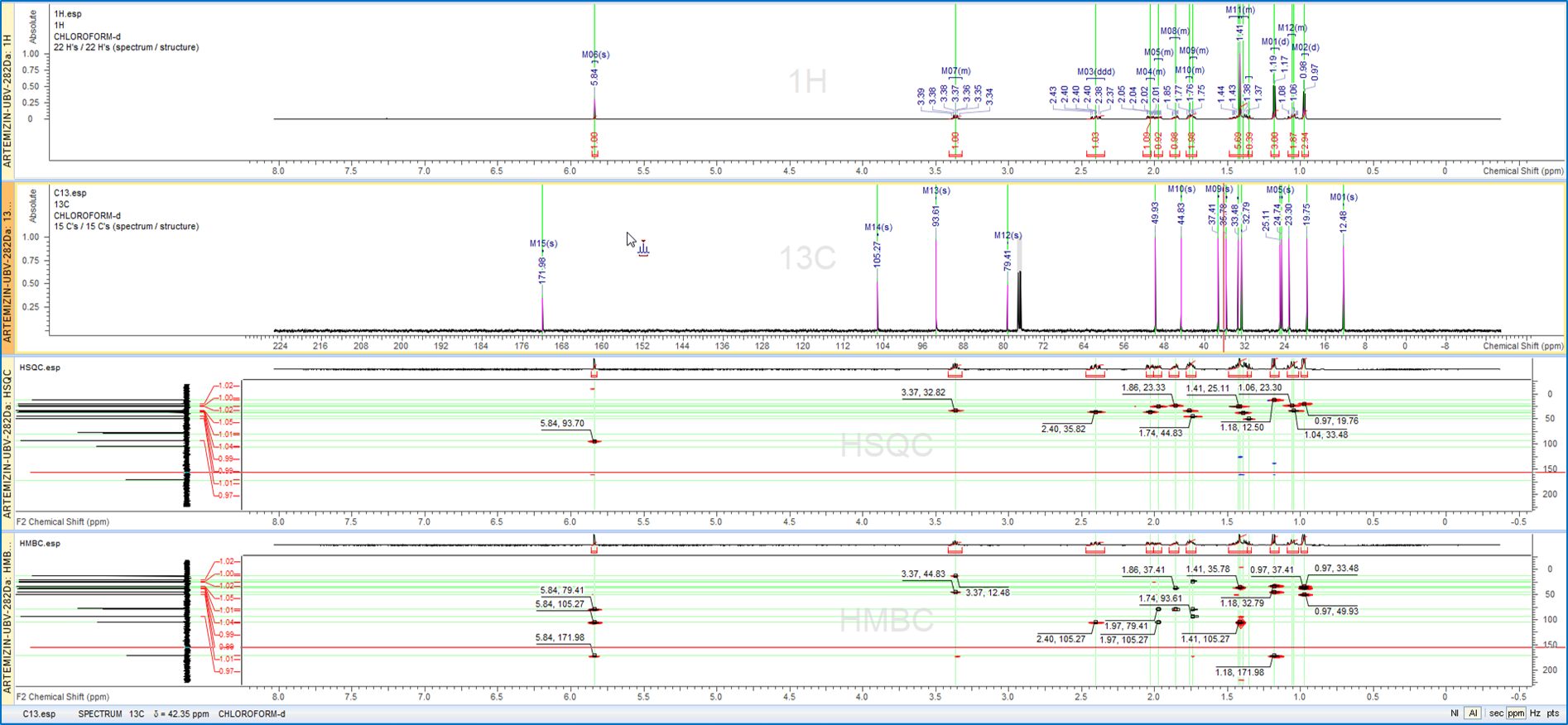
Task: Select HSQC cross-peak label 1.04, 33.48
Action: coord(1326,435)
